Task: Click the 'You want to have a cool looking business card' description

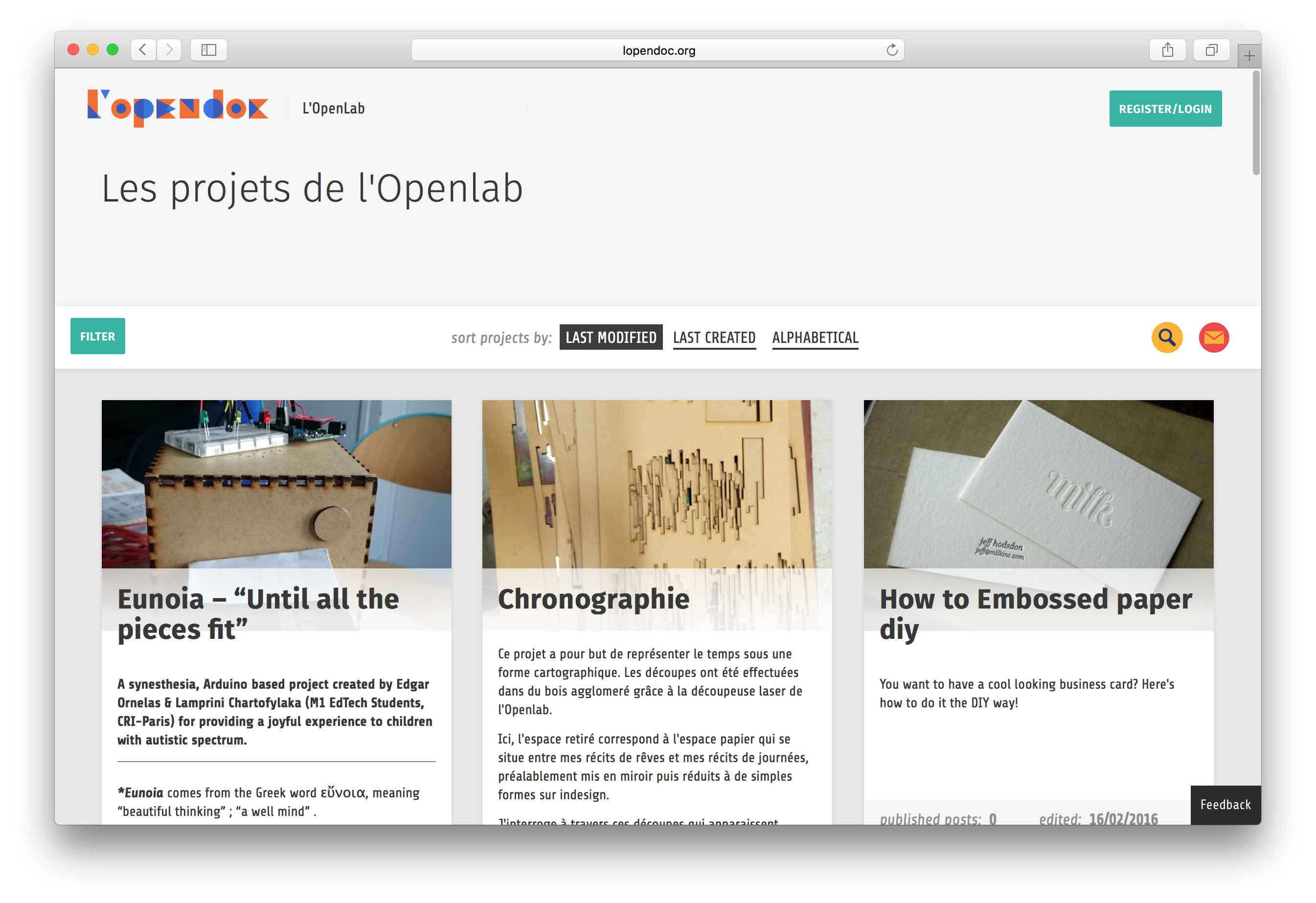Action: (1027, 693)
